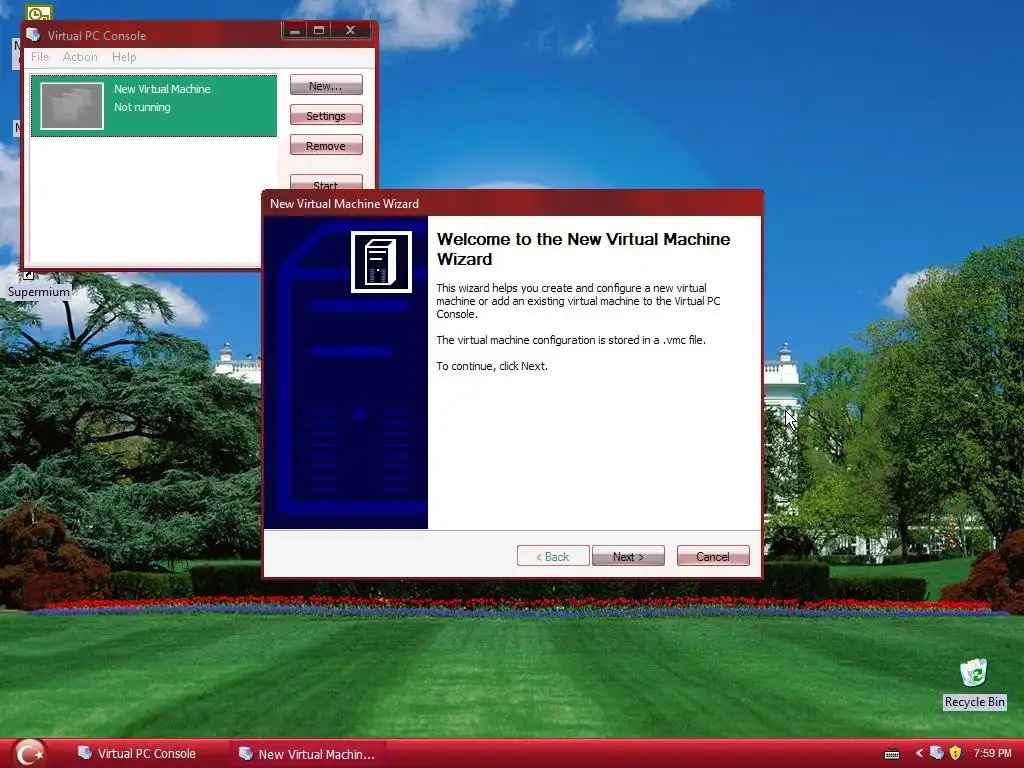Expand hidden tray icons with the chevron
This screenshot has width=1024, height=768.
[919, 754]
